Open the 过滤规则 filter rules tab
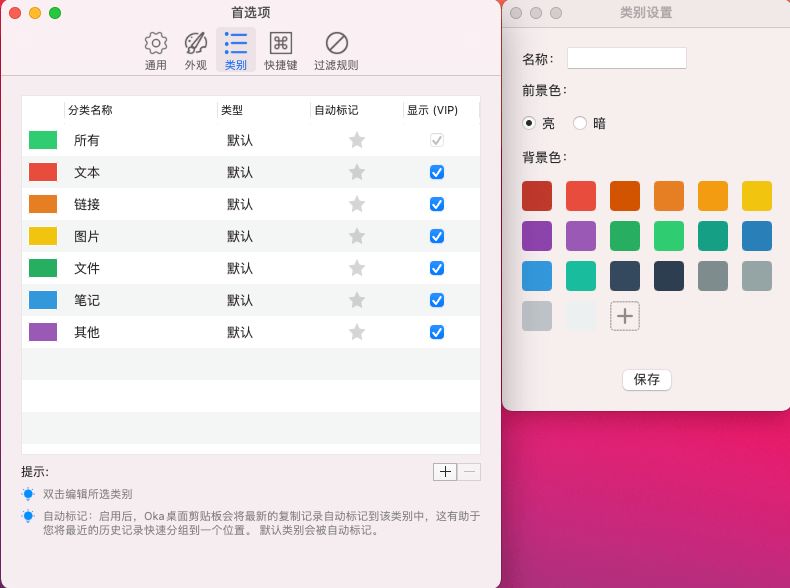 click(x=336, y=50)
